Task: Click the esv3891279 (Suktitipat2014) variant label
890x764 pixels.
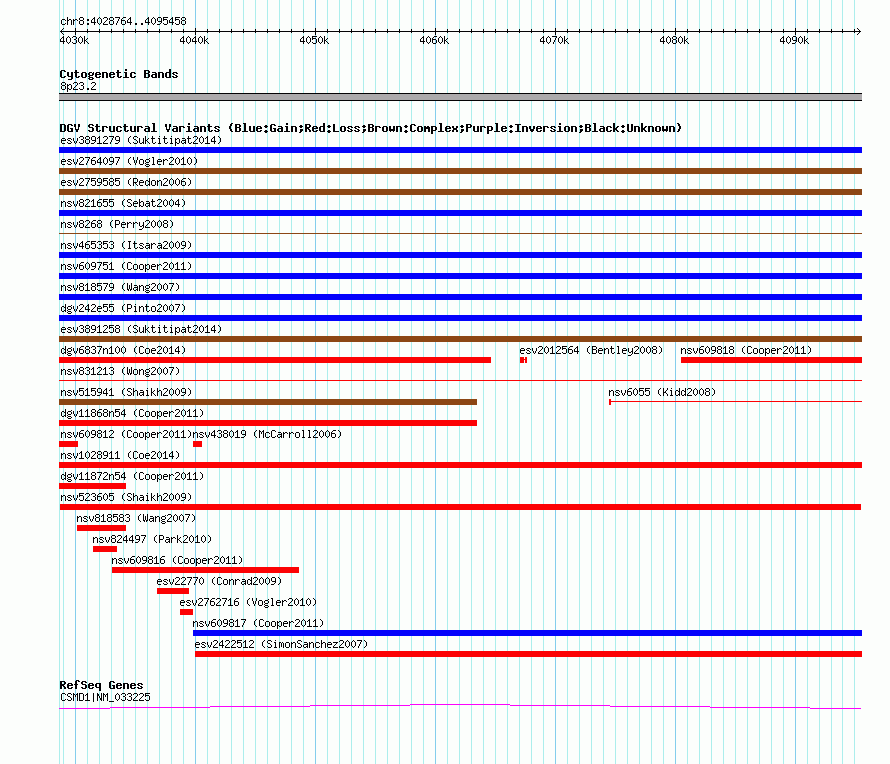Action: pos(141,140)
